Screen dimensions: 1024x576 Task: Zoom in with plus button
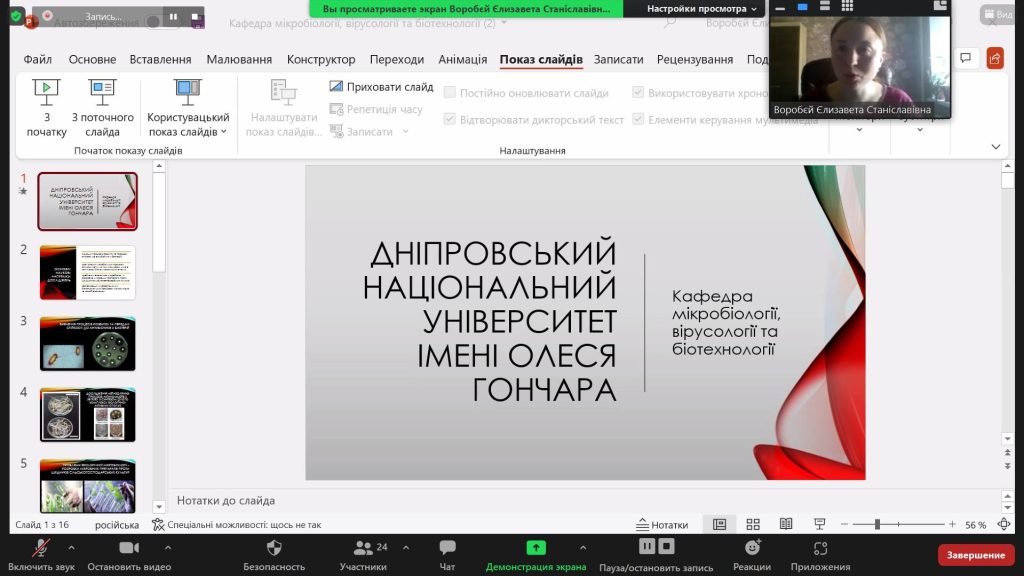952,524
